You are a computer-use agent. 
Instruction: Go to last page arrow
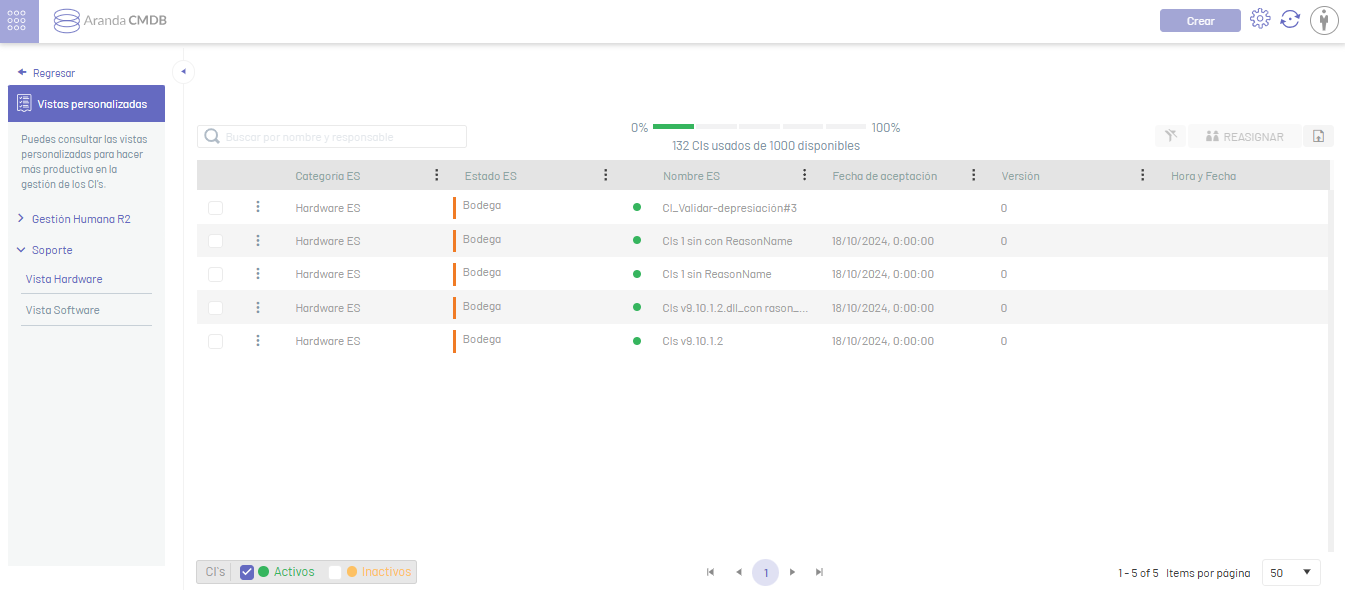tap(819, 572)
